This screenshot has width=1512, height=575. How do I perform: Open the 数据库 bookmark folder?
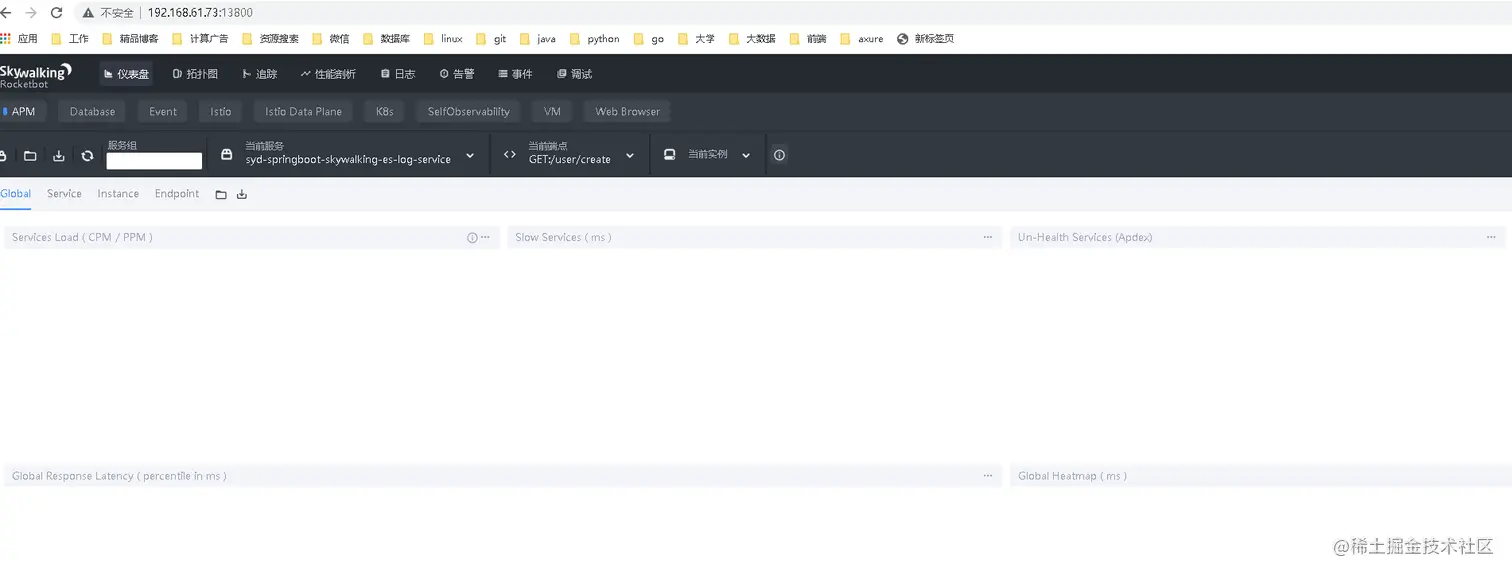386,39
